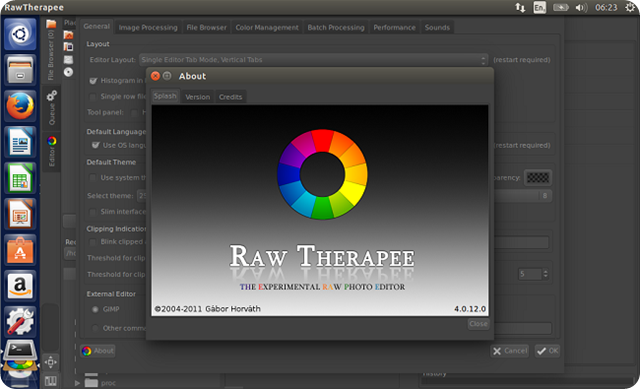Toggle the Single row file browser checkbox
This screenshot has width=640, height=389.
(x=93, y=97)
